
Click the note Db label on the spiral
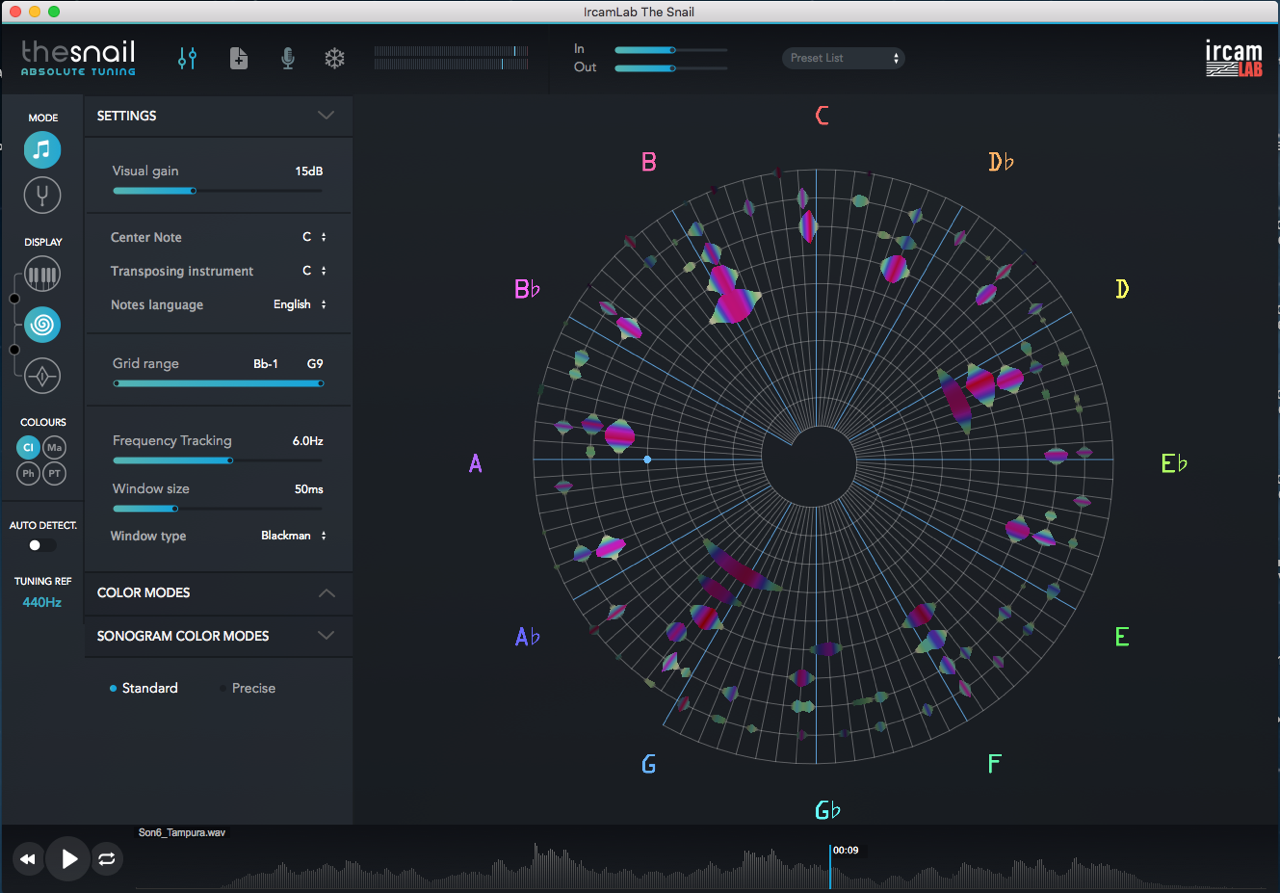click(x=1001, y=162)
